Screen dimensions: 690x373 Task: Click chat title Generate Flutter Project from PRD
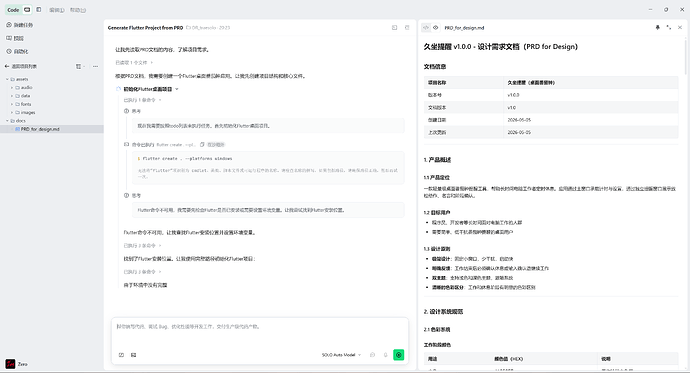pos(145,28)
